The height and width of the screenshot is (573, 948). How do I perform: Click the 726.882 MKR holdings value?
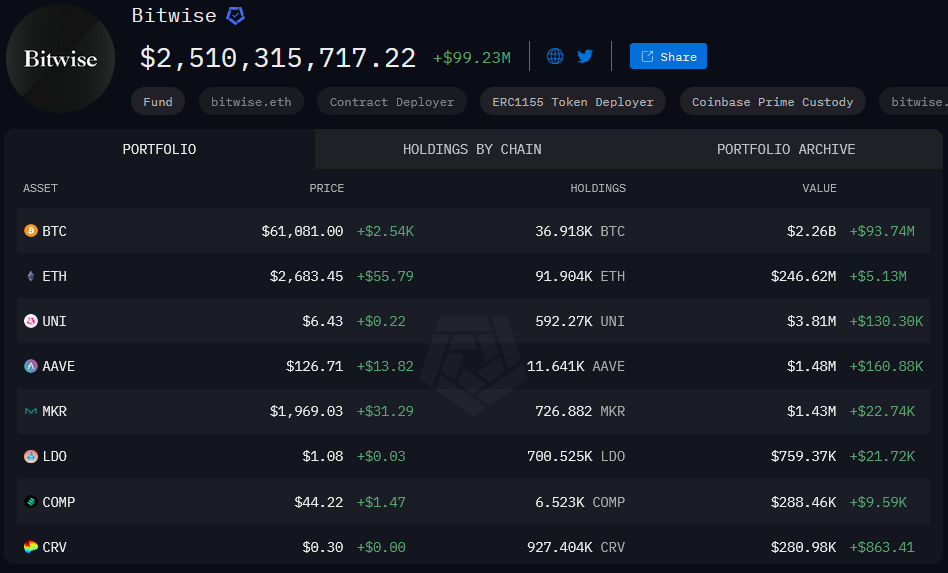tap(580, 411)
